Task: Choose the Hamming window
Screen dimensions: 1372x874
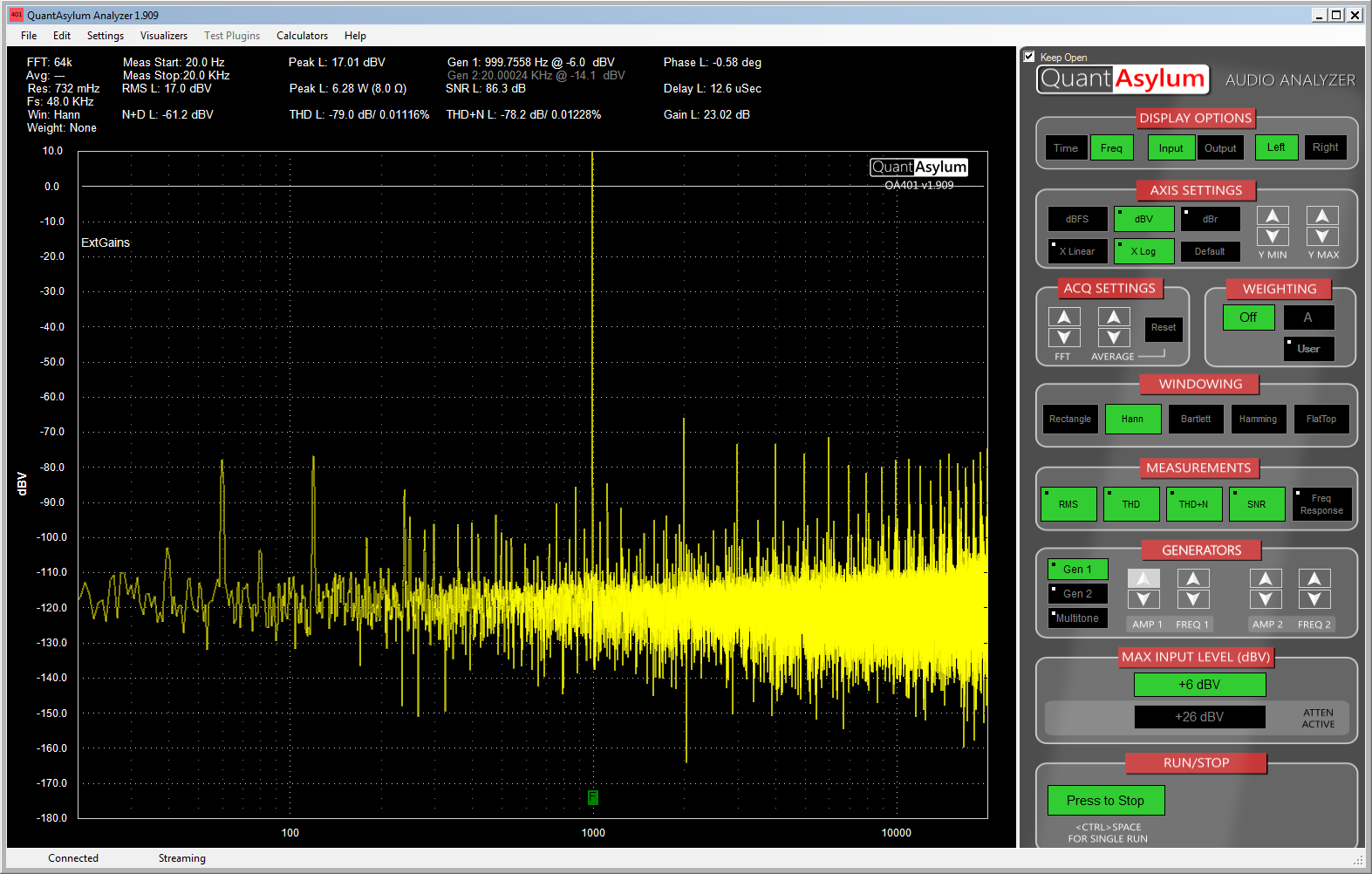Action: point(1258,419)
